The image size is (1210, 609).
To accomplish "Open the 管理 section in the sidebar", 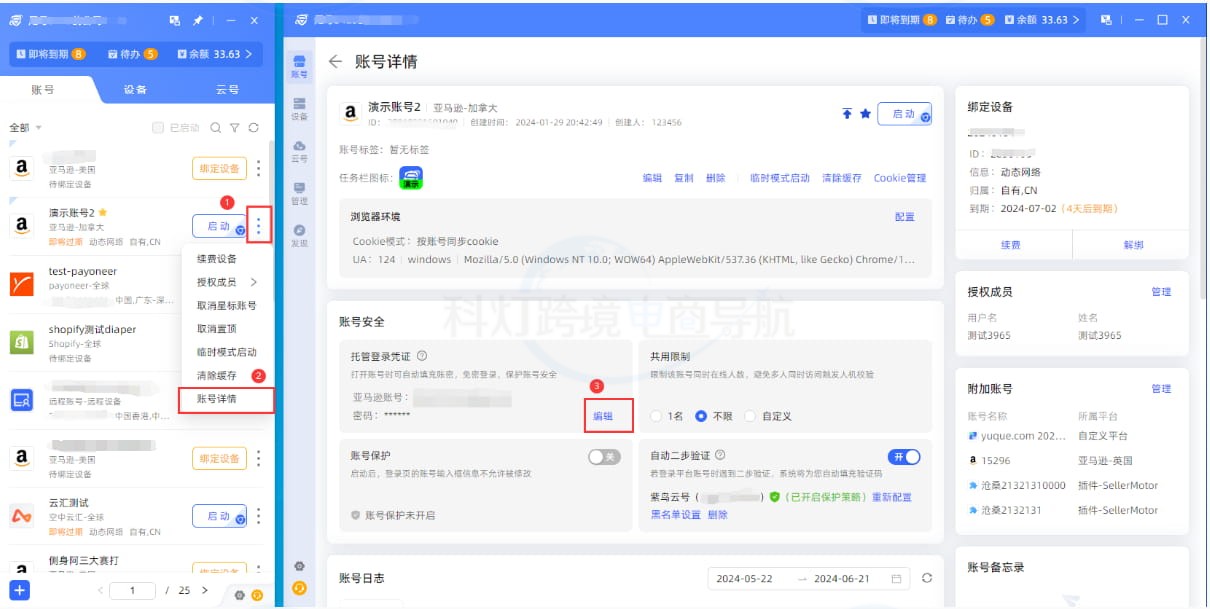I will (x=298, y=191).
